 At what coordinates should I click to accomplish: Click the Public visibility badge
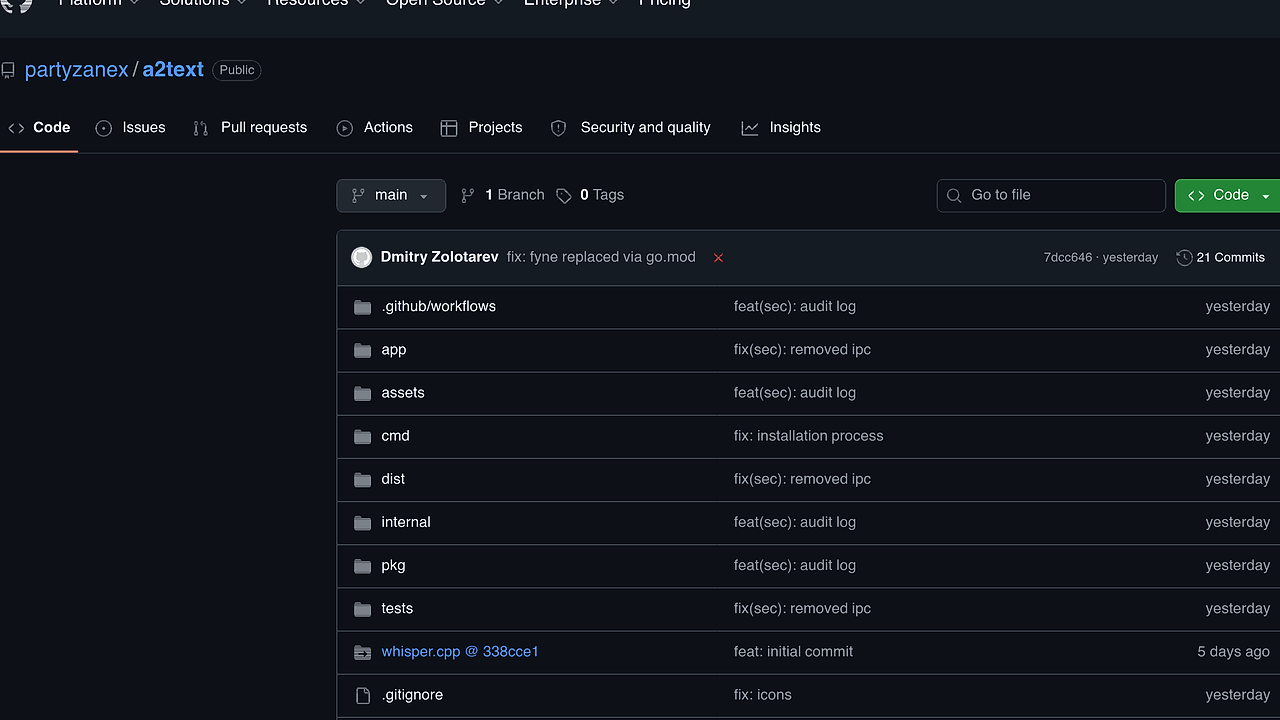pyautogui.click(x=237, y=70)
